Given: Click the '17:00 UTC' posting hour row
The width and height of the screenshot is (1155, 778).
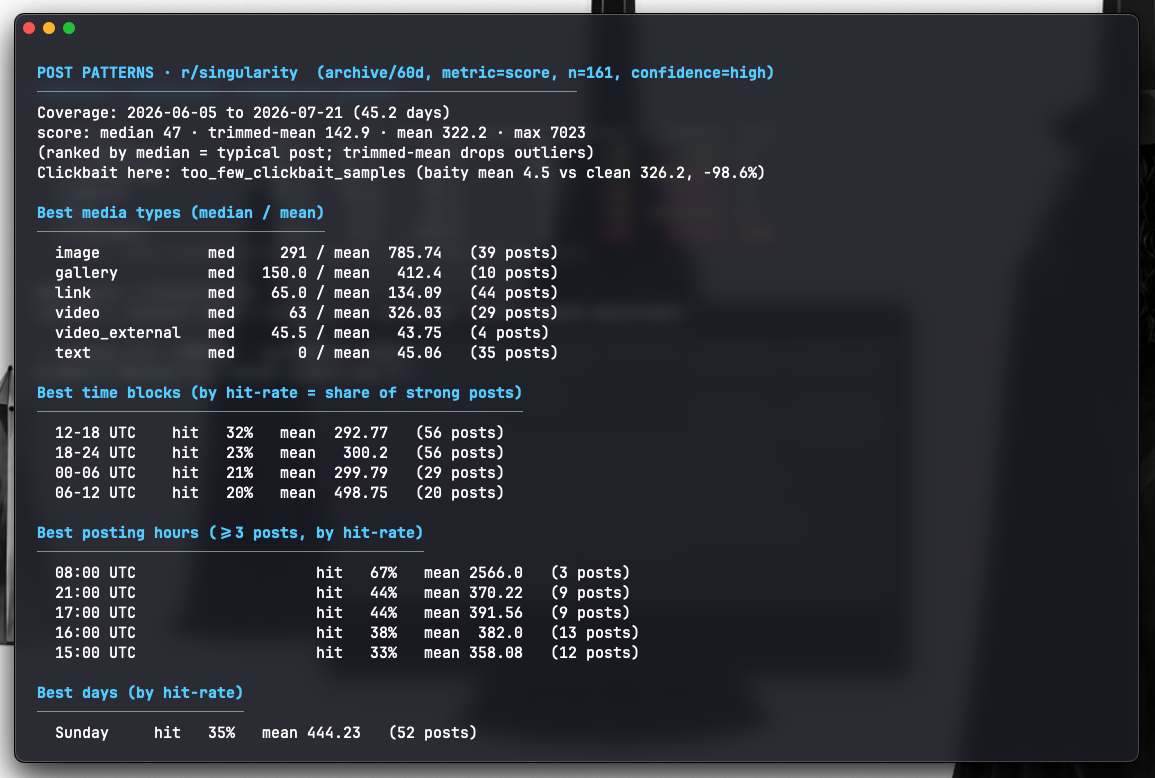Looking at the screenshot, I should click(x=342, y=612).
